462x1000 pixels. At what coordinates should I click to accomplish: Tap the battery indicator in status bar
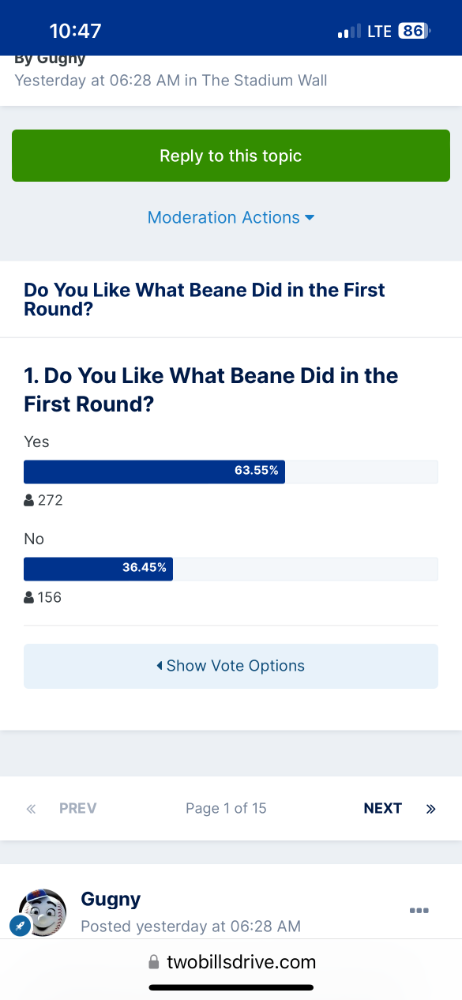coord(415,31)
